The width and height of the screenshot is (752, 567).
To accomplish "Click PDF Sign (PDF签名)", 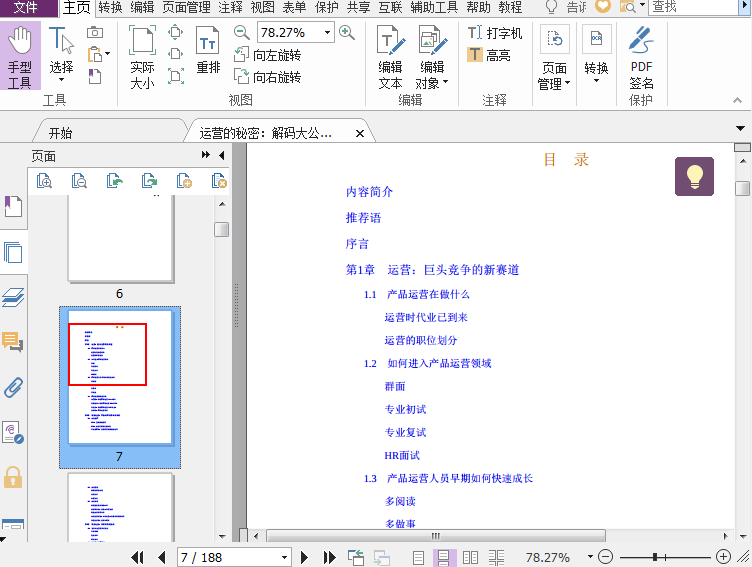I will 642,57.
